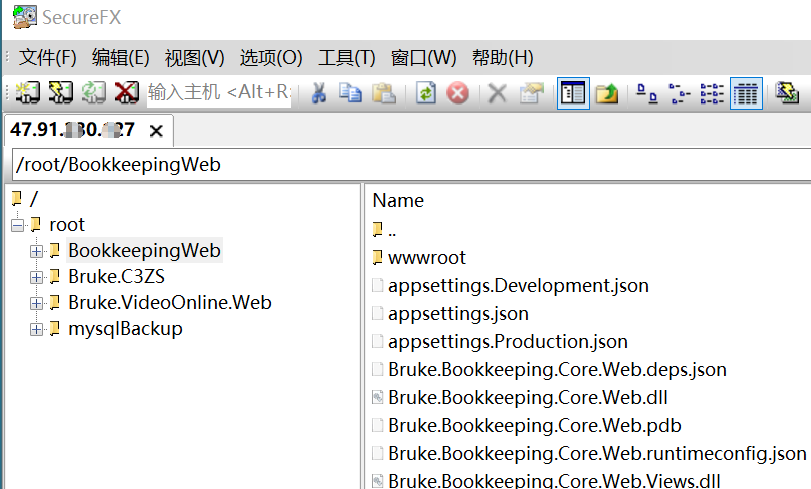Click the /root/BookkeepingWeb path field

pyautogui.click(x=411, y=165)
